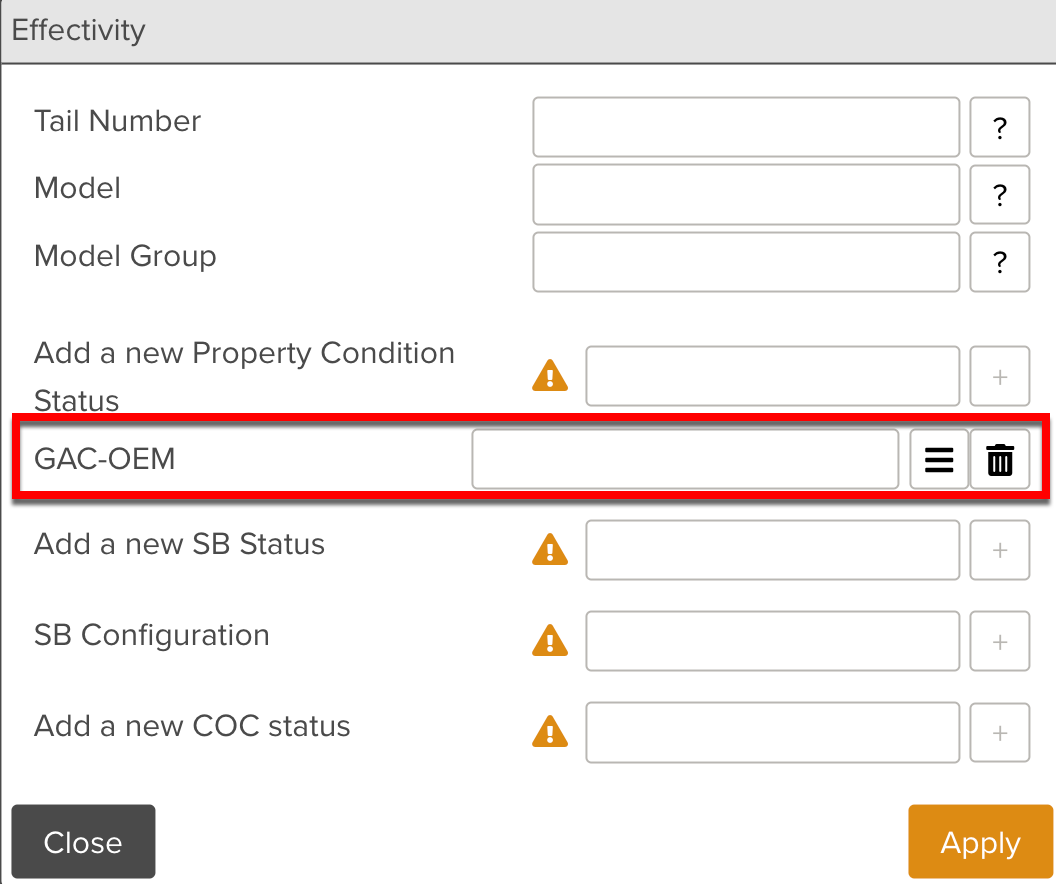Click inside the Tail Number input field
This screenshot has height=884, width=1056.
click(x=745, y=127)
